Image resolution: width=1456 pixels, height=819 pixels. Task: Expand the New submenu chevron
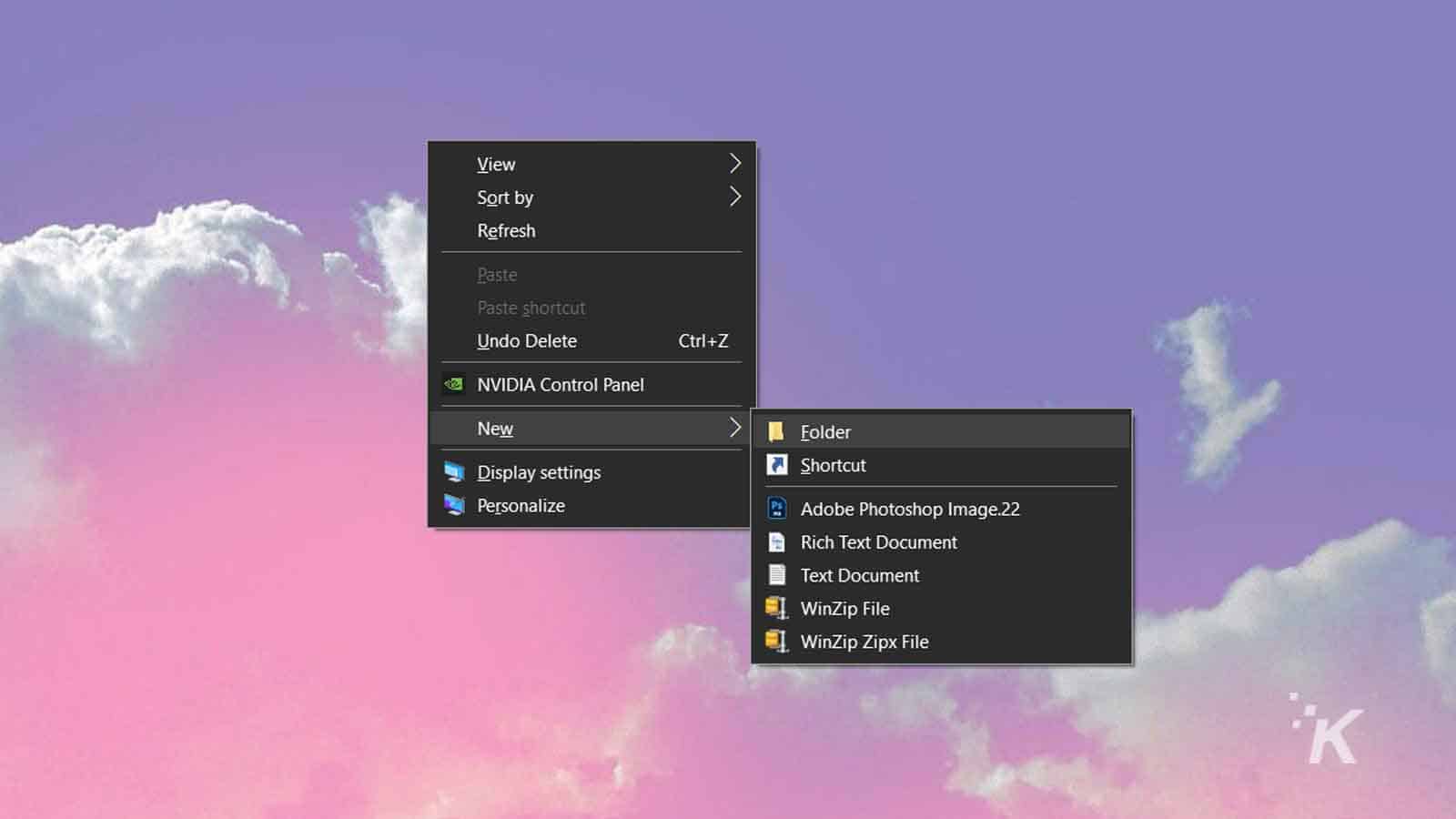tap(735, 428)
